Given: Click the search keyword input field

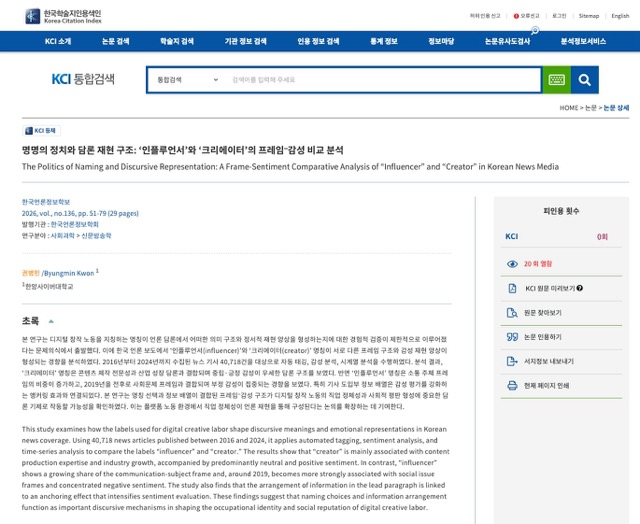Looking at the screenshot, I should [x=383, y=80].
